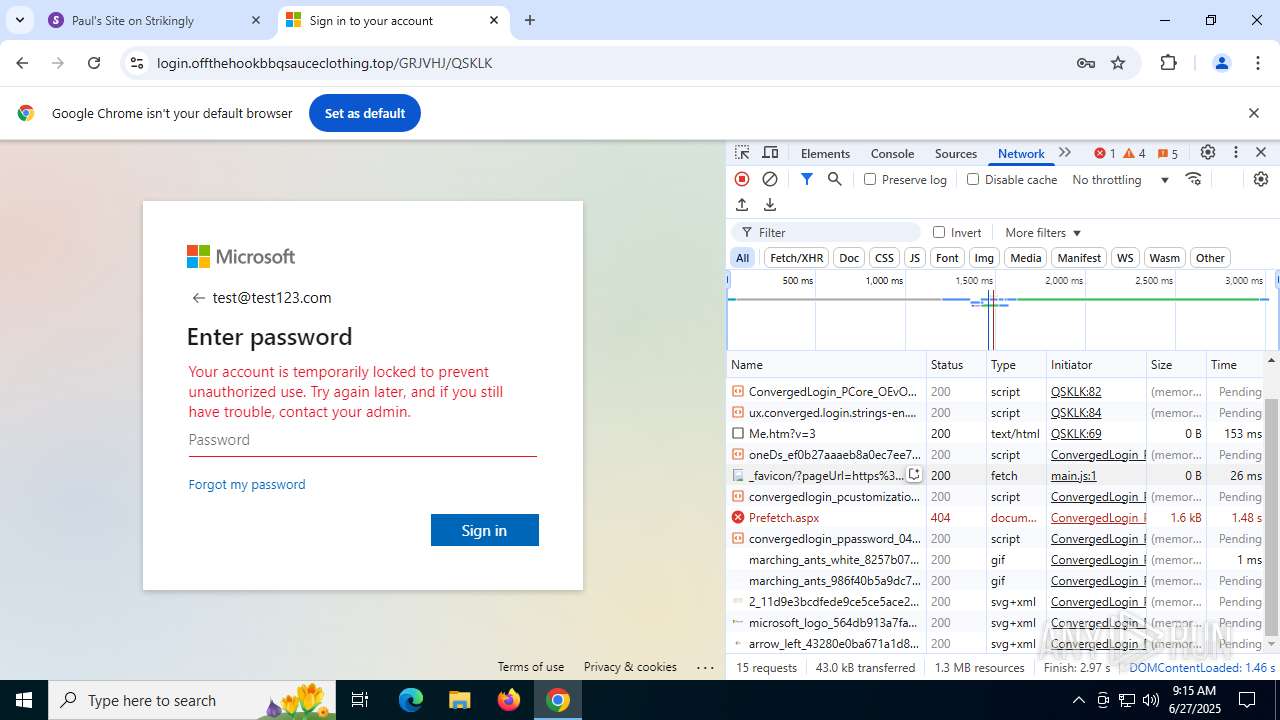Click the network requests vertical scrollbar

click(1272, 516)
